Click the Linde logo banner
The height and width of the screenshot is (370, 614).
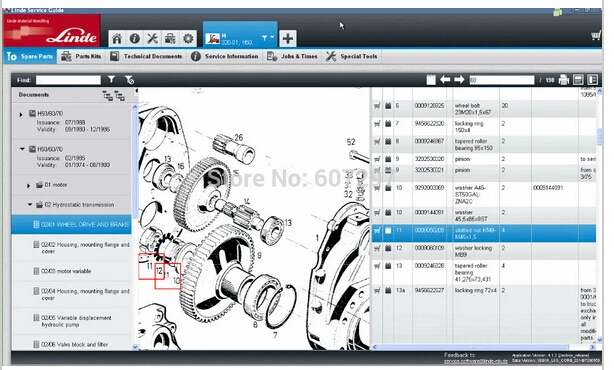pos(52,31)
